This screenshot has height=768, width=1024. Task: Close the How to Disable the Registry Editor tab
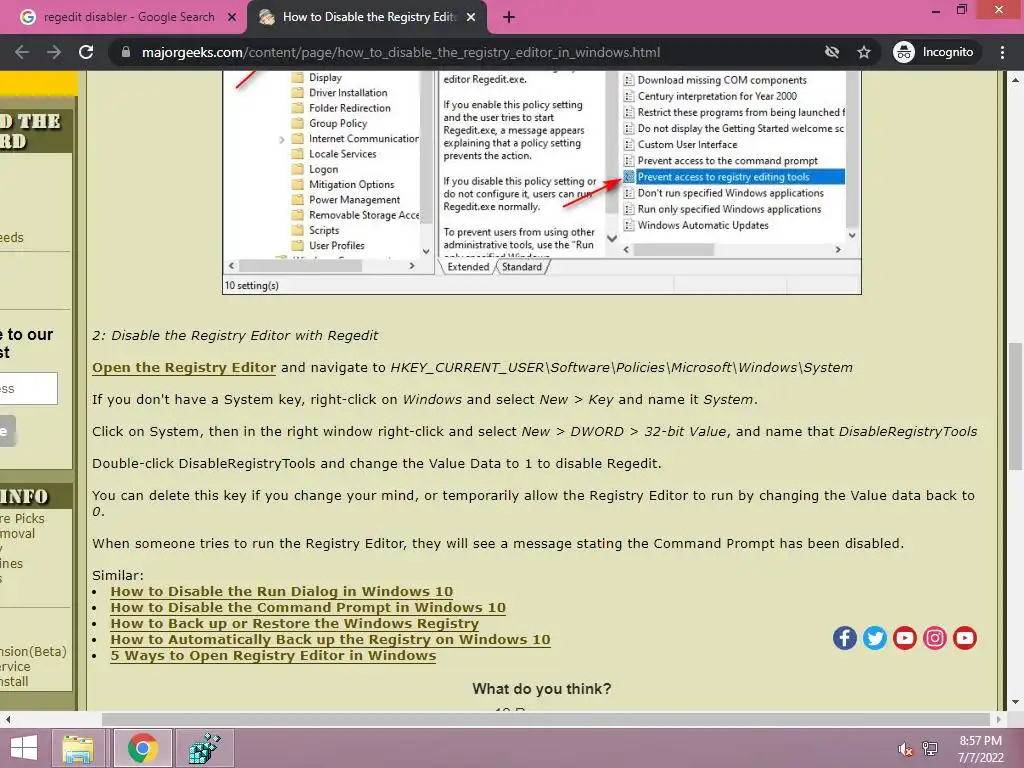[x=471, y=17]
